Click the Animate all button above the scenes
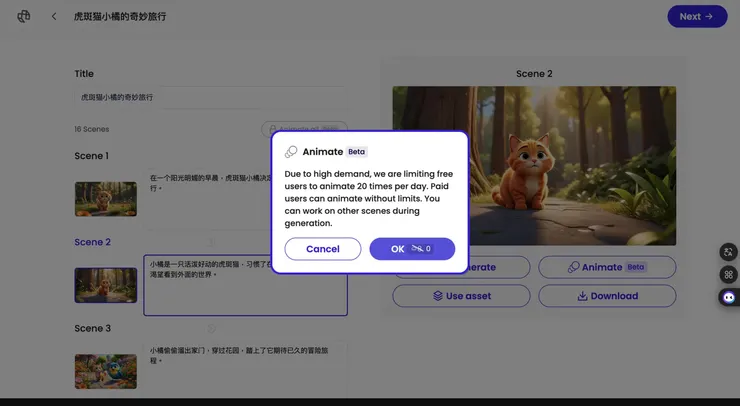Viewport: 740px width, 406px height. [304, 128]
